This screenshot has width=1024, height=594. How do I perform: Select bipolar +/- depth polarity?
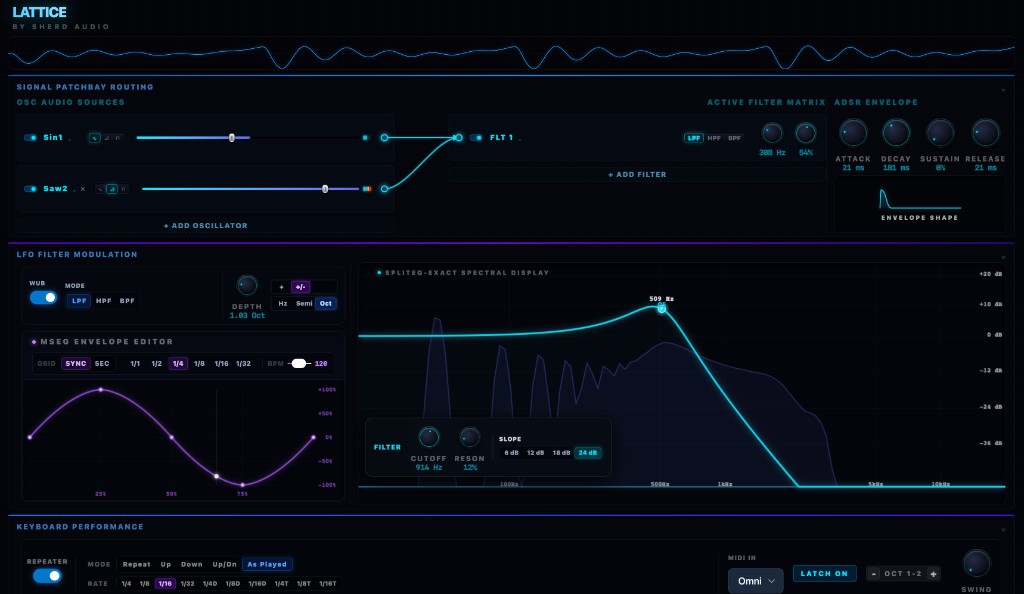click(300, 287)
